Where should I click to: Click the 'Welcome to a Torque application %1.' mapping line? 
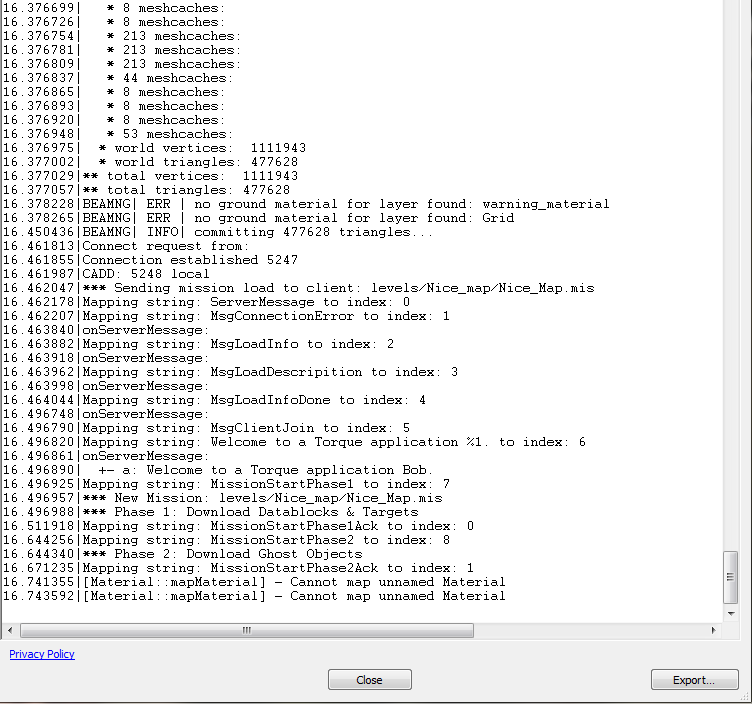(294, 442)
